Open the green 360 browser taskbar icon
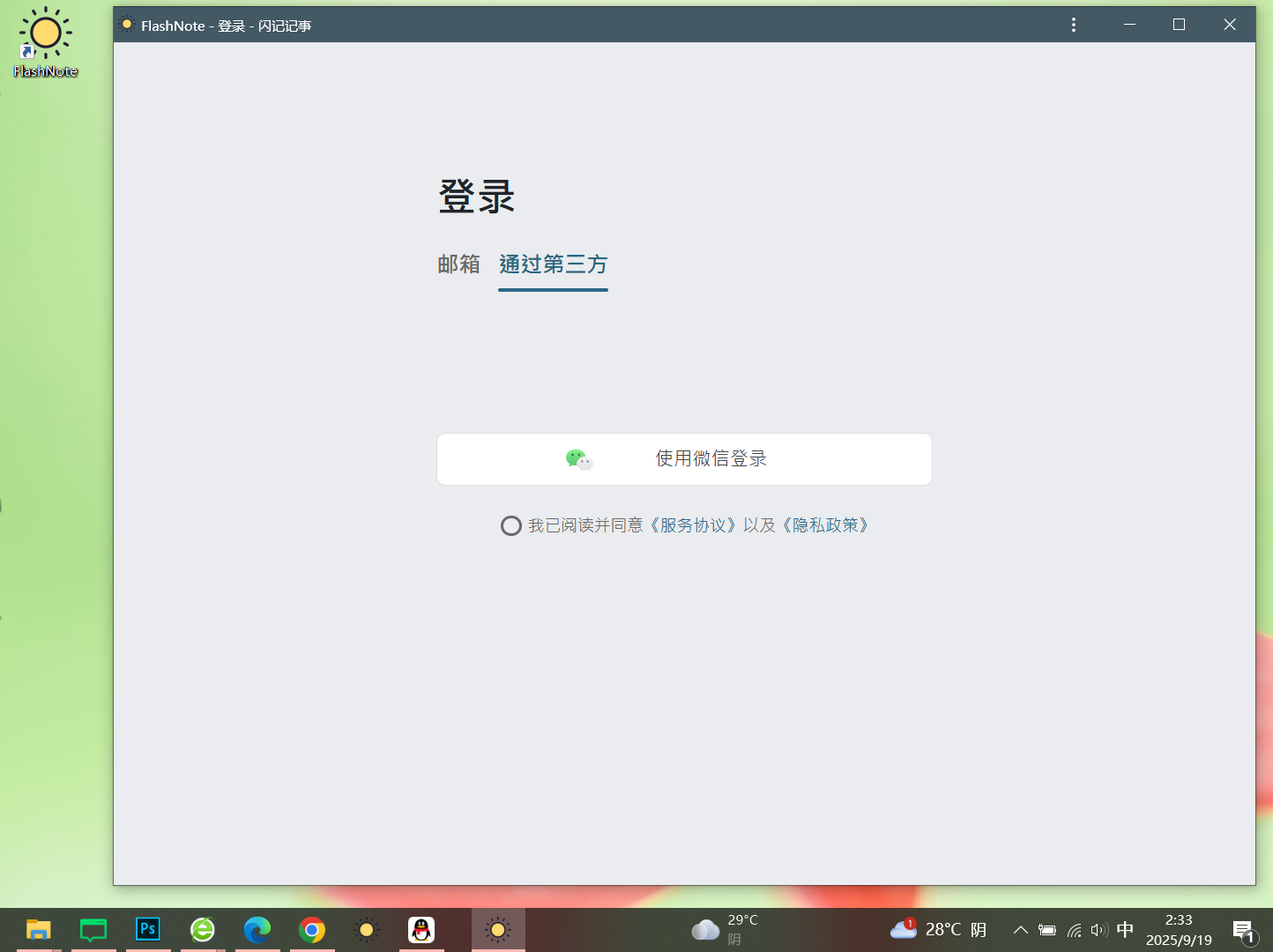The image size is (1273, 952). 203,930
